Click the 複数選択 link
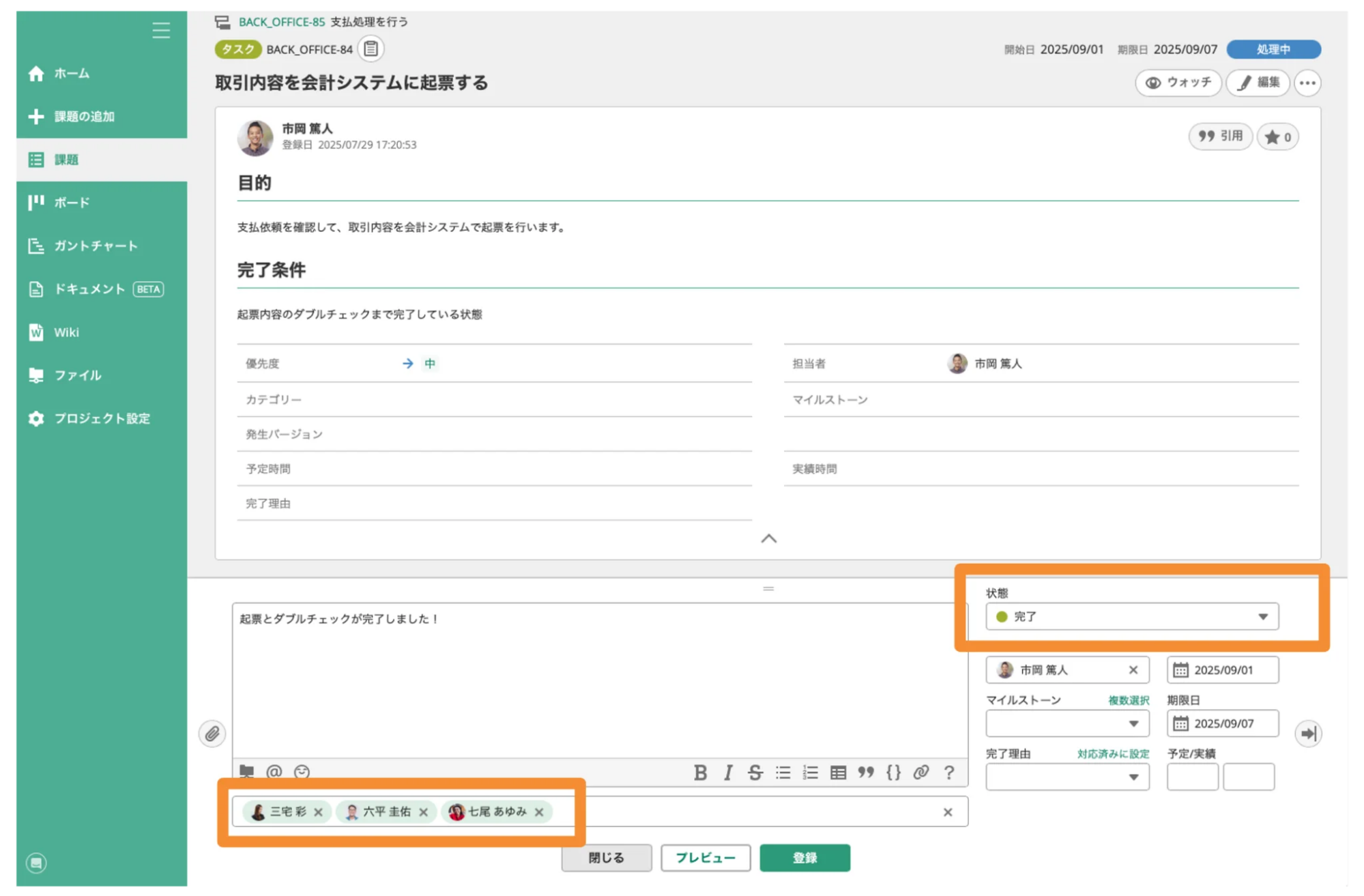This screenshot has height=896, width=1364. pyautogui.click(x=1128, y=700)
